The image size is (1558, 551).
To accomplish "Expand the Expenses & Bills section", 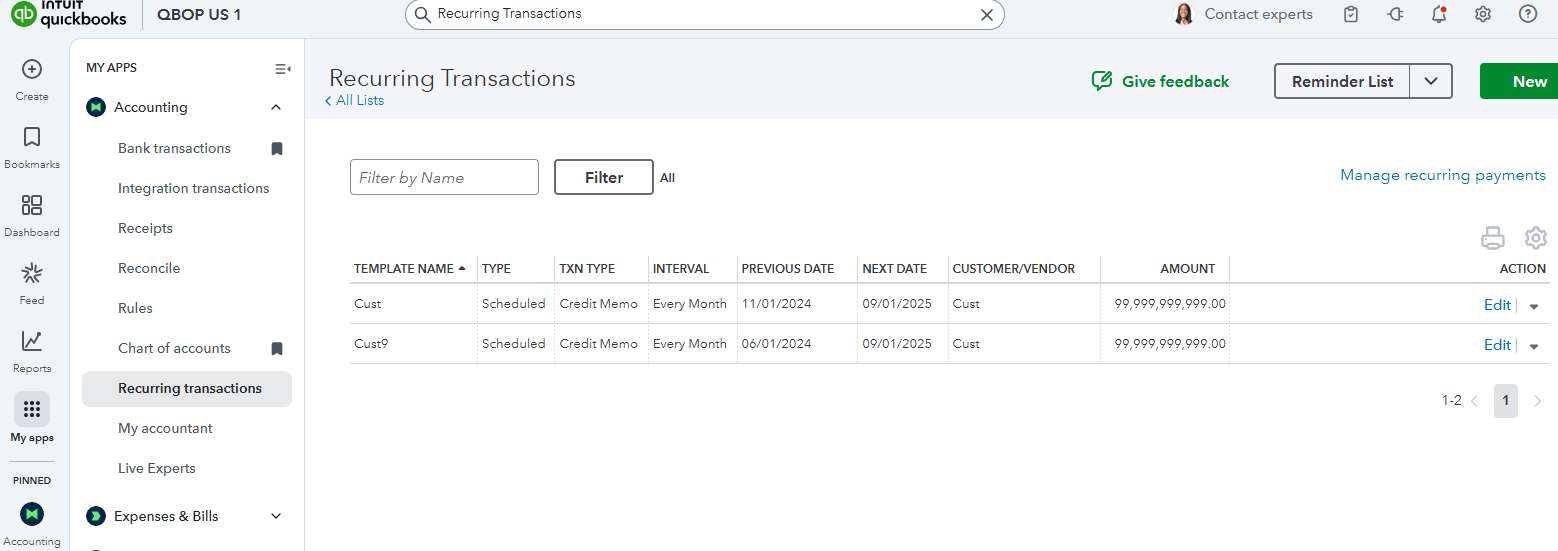I will (x=276, y=516).
